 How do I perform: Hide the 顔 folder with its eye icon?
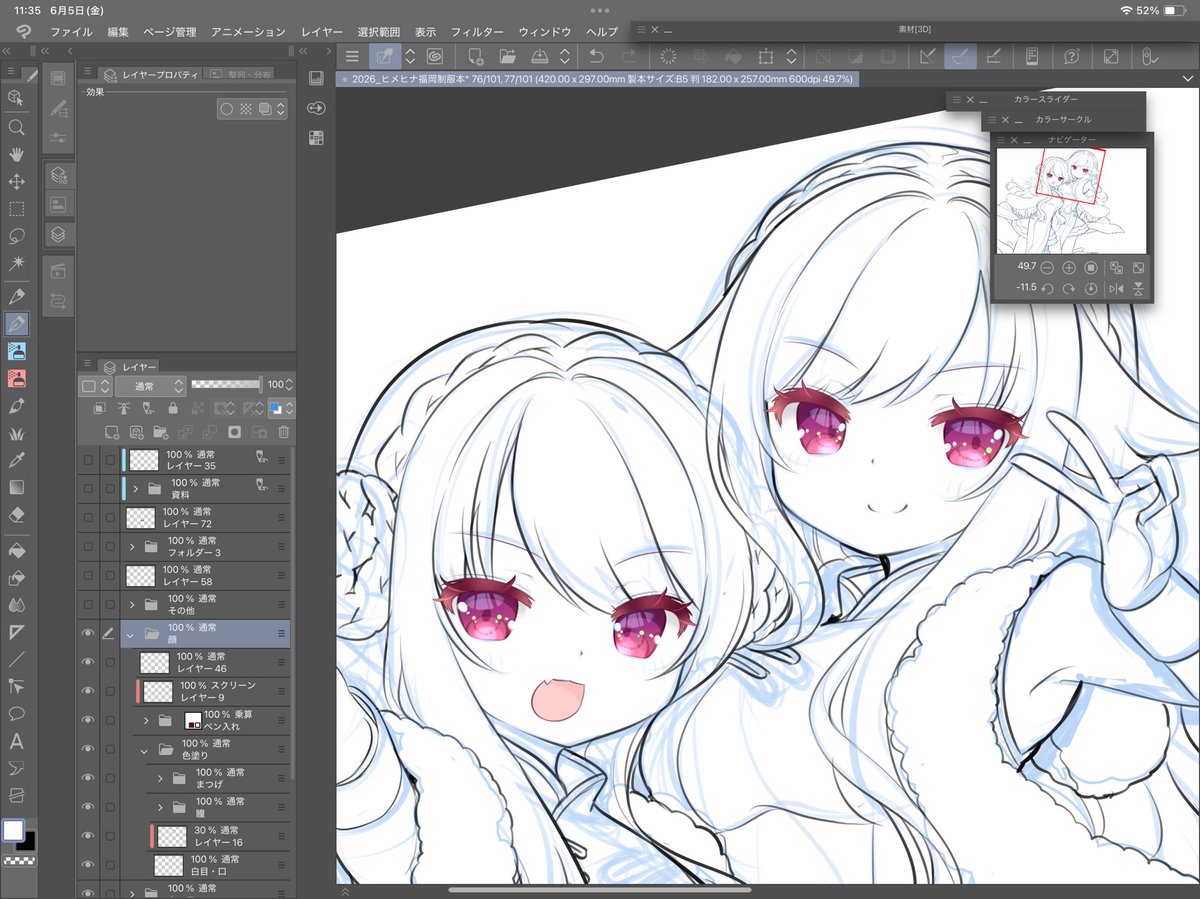[87, 633]
